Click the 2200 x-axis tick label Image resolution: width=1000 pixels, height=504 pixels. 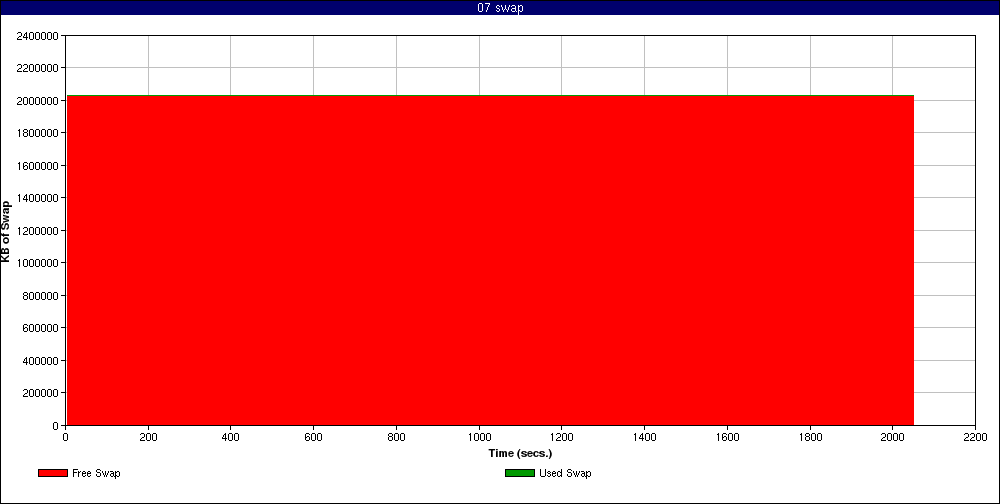tap(975, 437)
